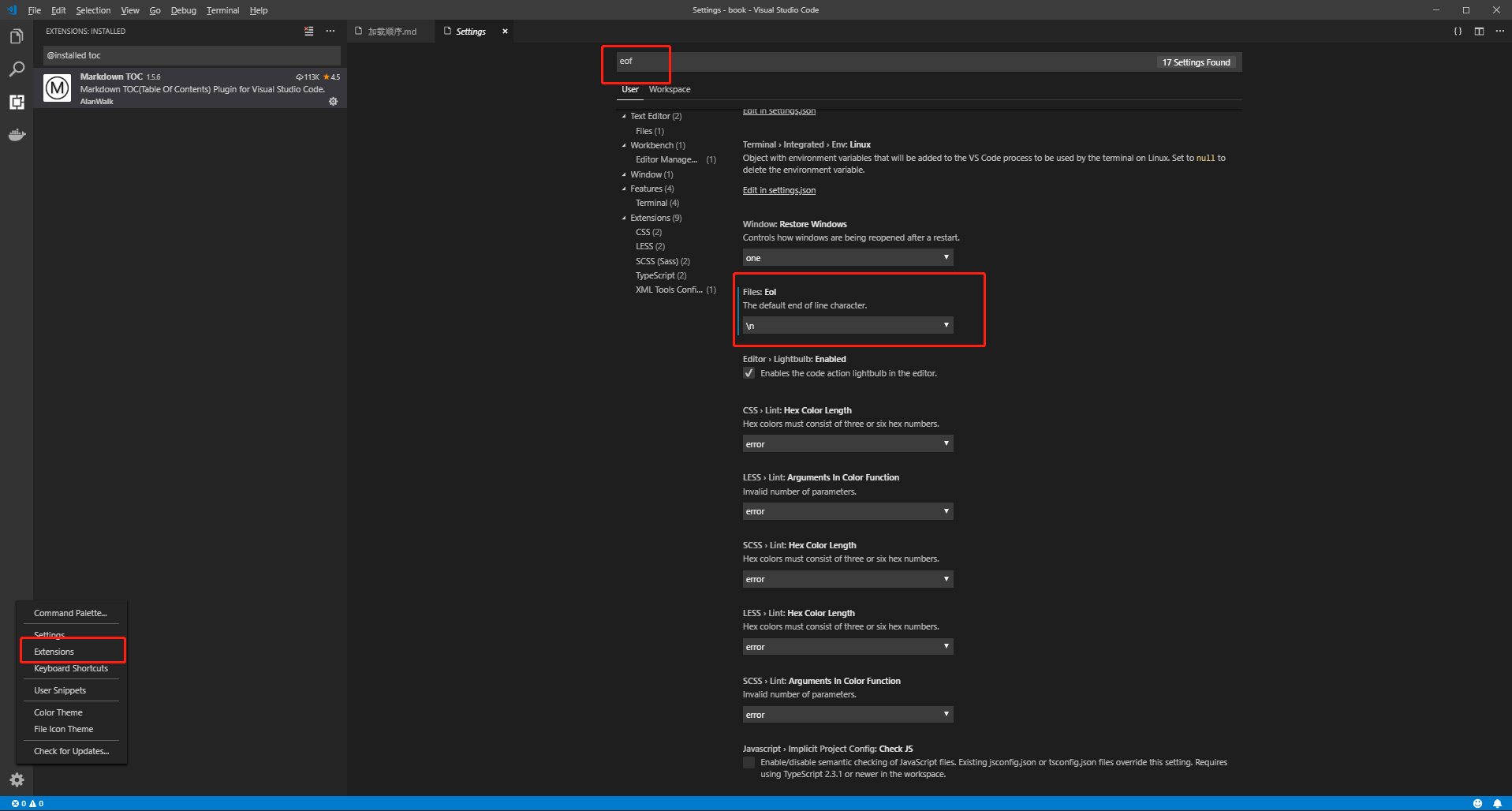Split the editor to the right

point(1479,32)
